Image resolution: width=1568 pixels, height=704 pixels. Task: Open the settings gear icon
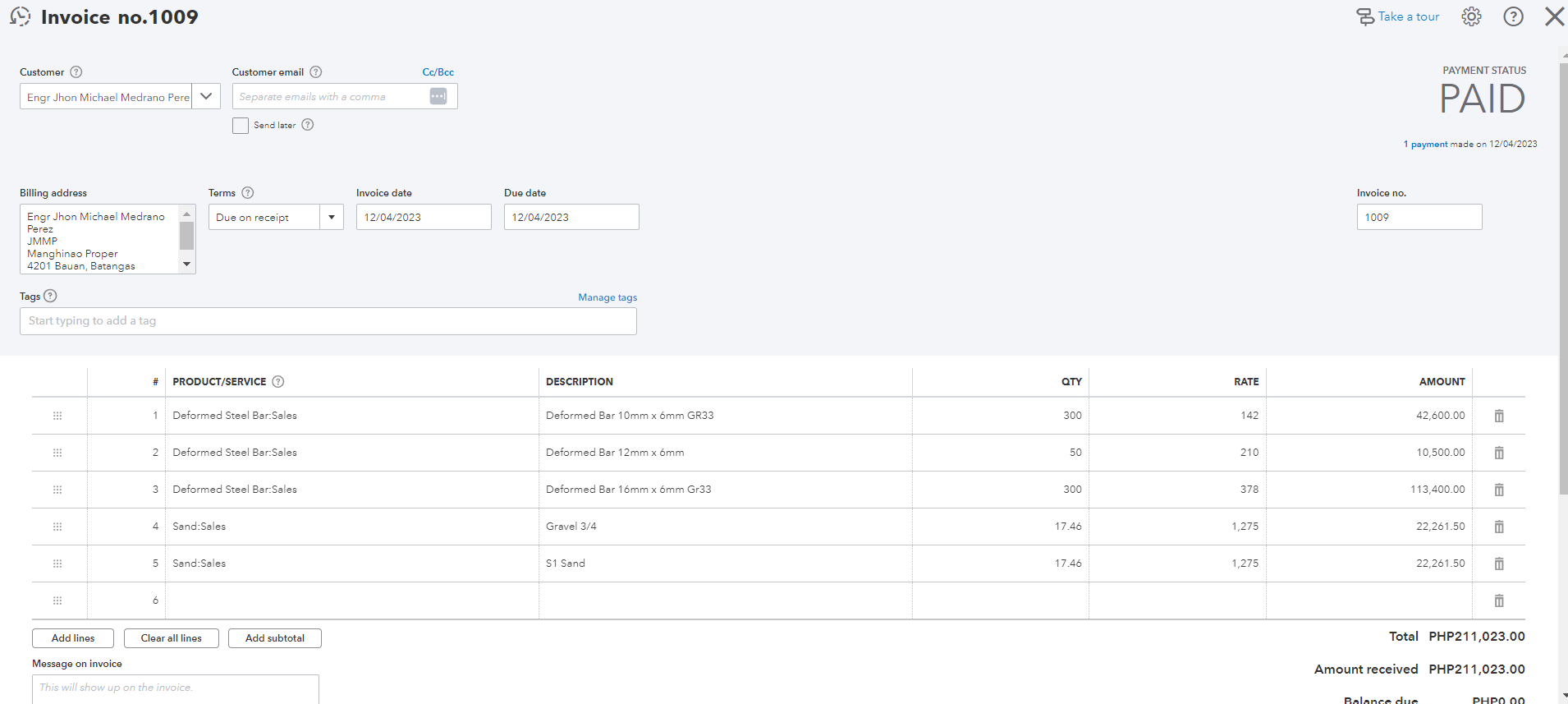click(x=1471, y=16)
